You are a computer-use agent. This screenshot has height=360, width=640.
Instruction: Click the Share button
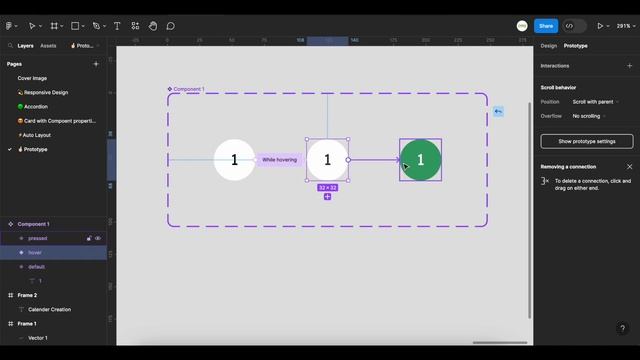click(x=546, y=26)
